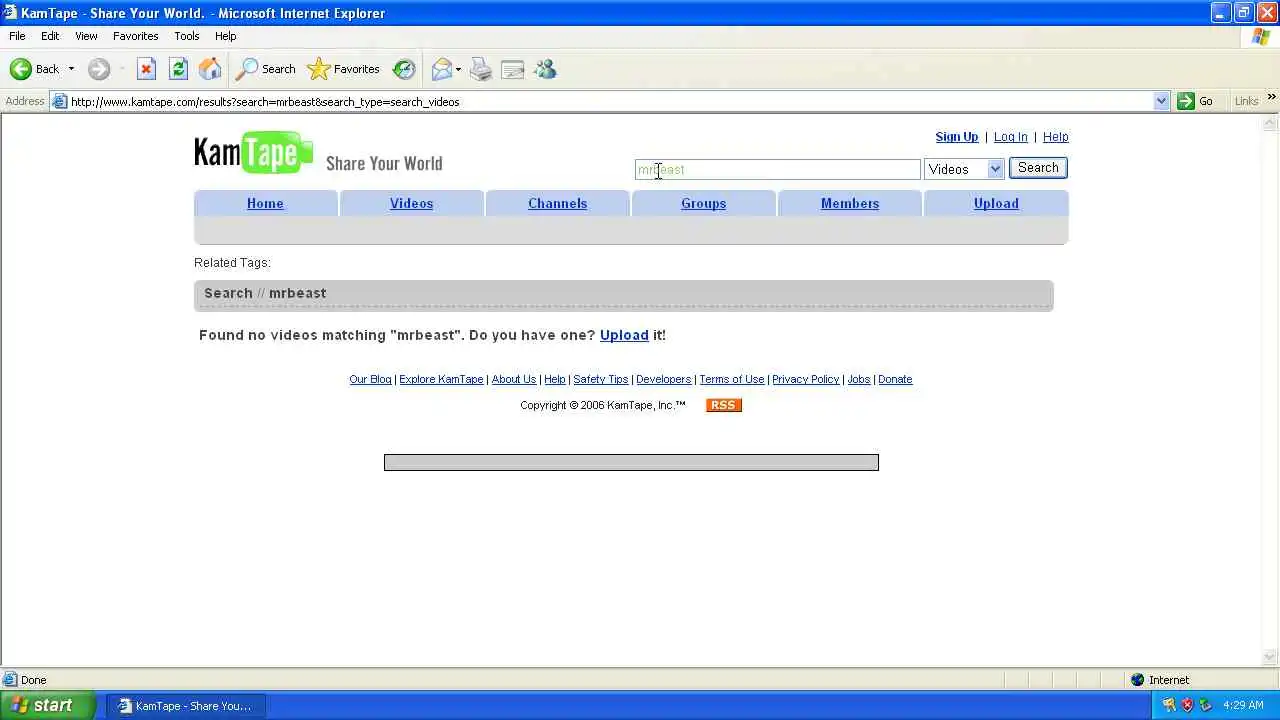Click the Search button next to Videos
This screenshot has width=1280, height=720.
pyautogui.click(x=1038, y=168)
